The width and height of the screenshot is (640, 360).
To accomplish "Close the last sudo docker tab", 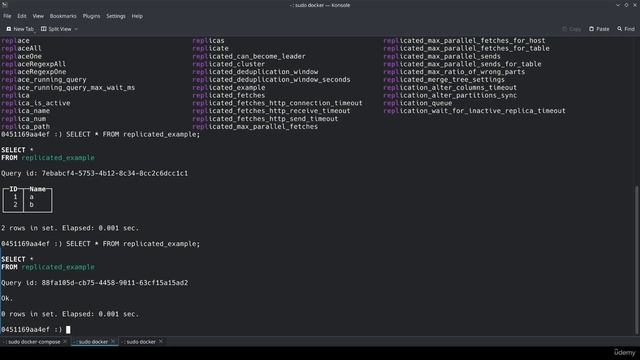I will (x=161, y=342).
